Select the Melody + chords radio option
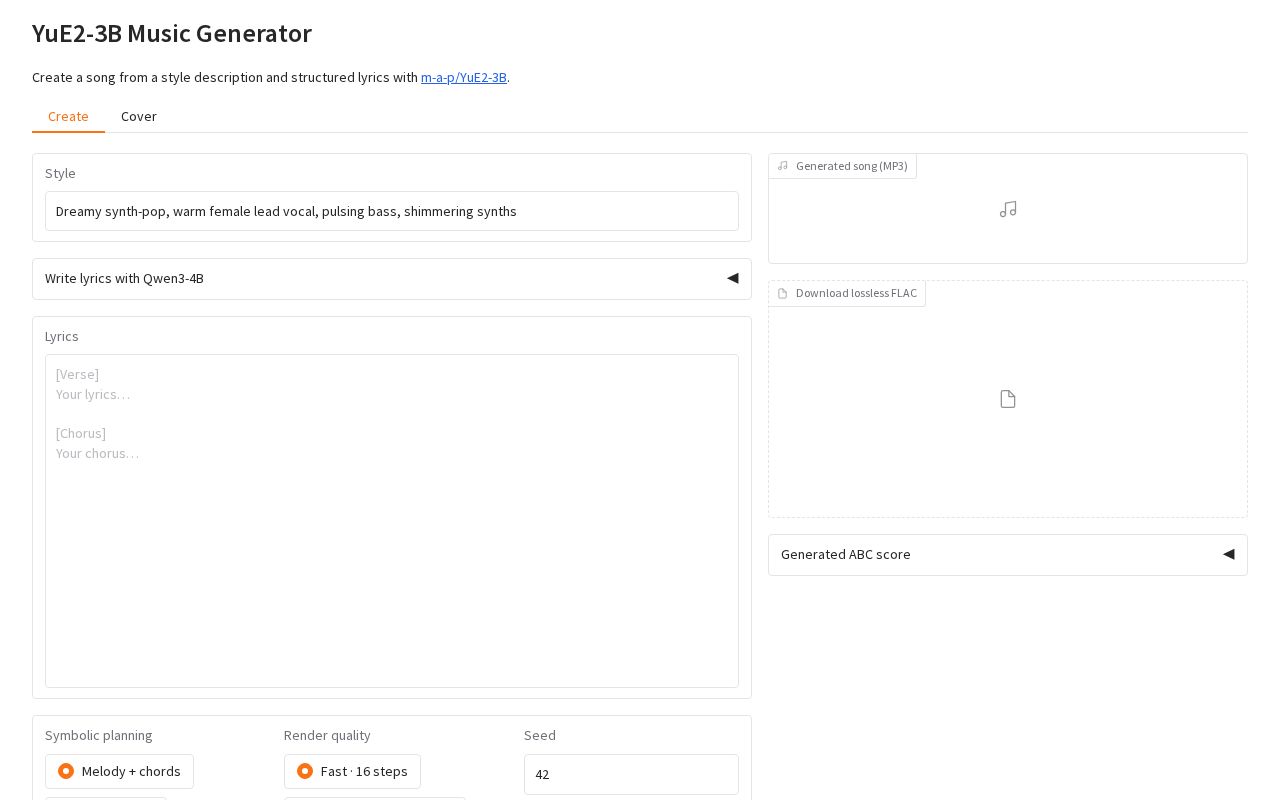 [x=120, y=771]
